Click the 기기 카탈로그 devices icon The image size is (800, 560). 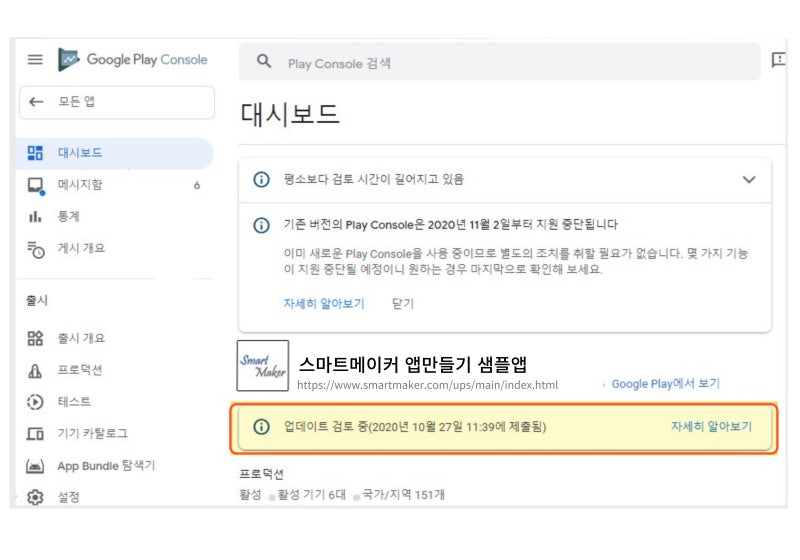tap(35, 434)
